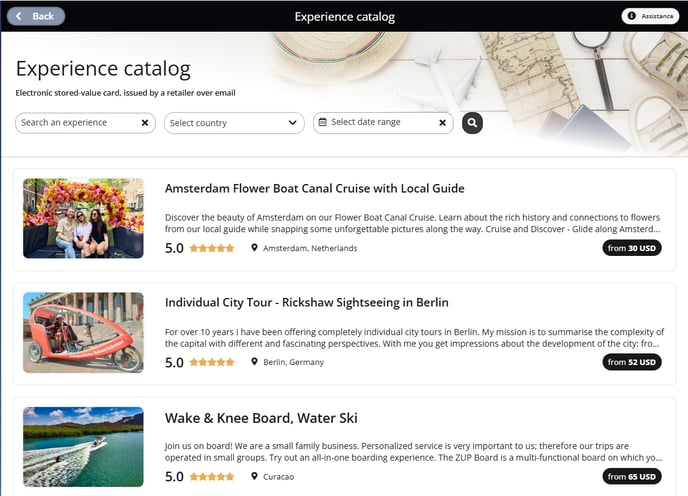Open Amsterdam Flower Boat Canal Cruise title

click(x=315, y=188)
